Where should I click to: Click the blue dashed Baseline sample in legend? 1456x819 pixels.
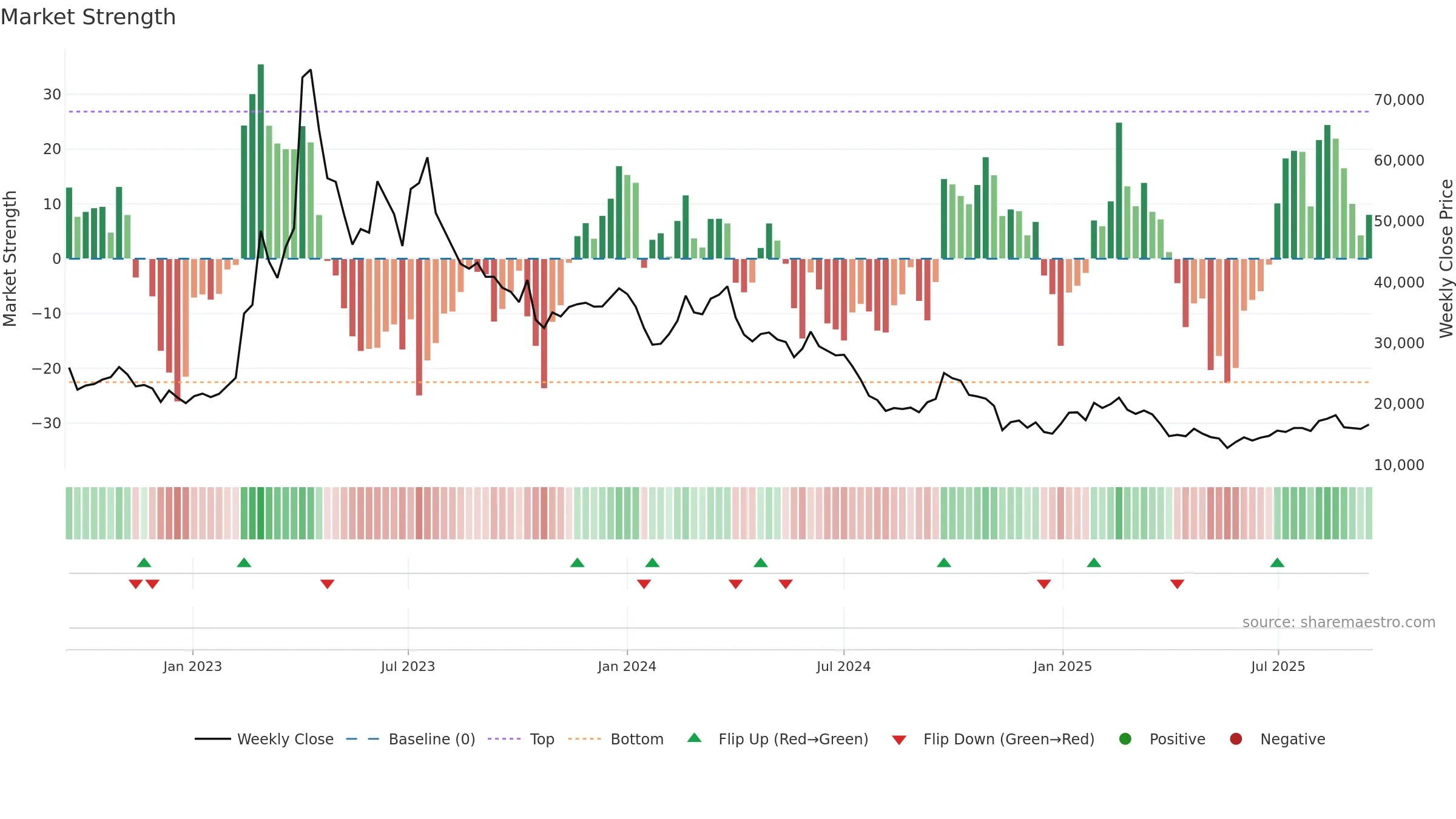click(362, 739)
